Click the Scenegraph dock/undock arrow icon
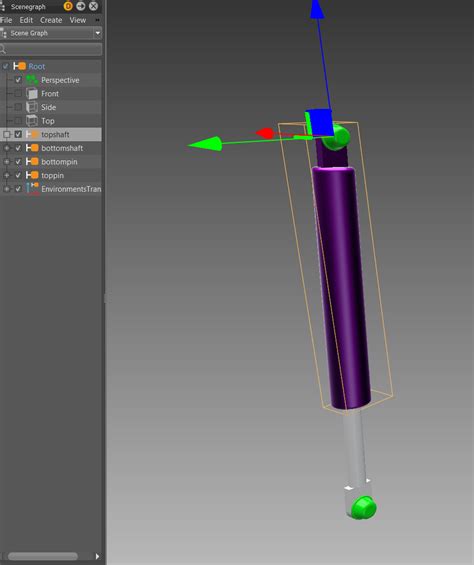 81,6
